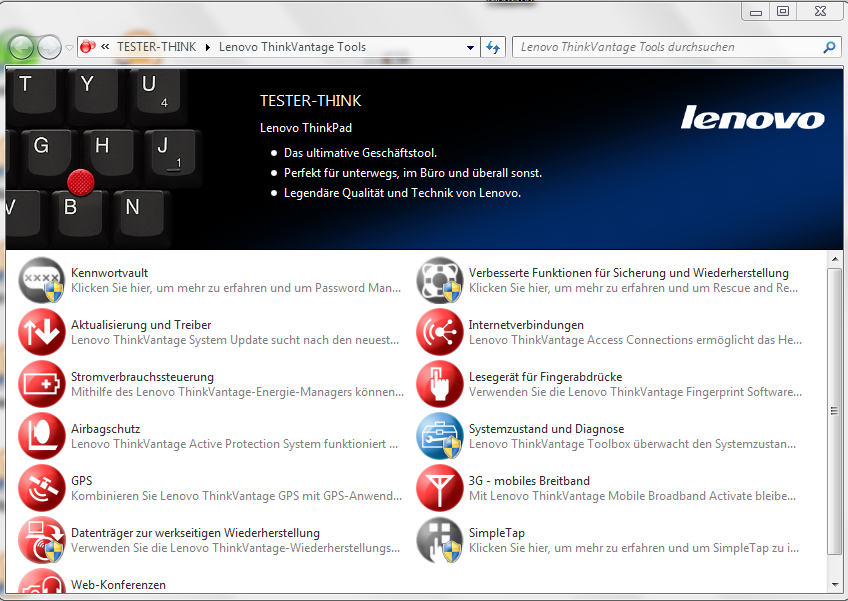
Task: Click the Energie-Managers description text
Action: pyautogui.click(x=237, y=392)
